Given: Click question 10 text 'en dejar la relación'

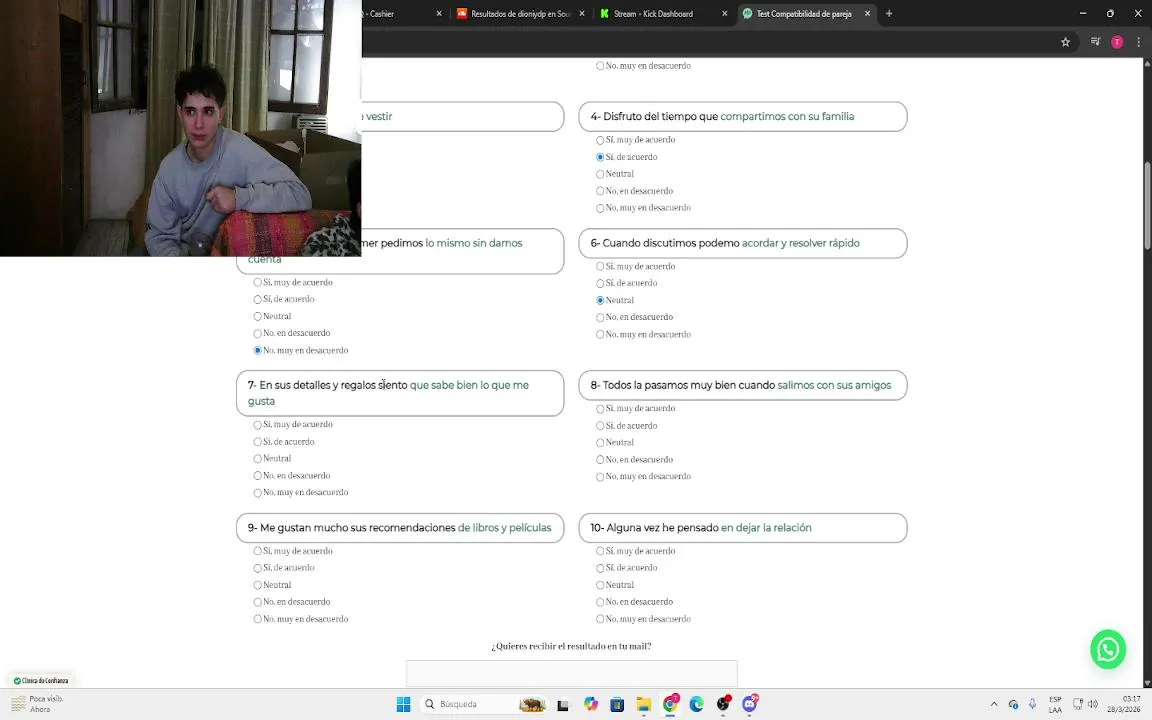Looking at the screenshot, I should tap(766, 528).
